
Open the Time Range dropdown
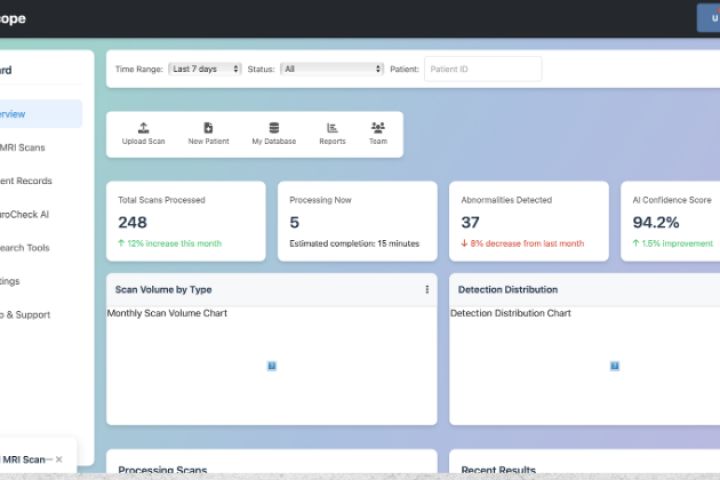pos(204,69)
